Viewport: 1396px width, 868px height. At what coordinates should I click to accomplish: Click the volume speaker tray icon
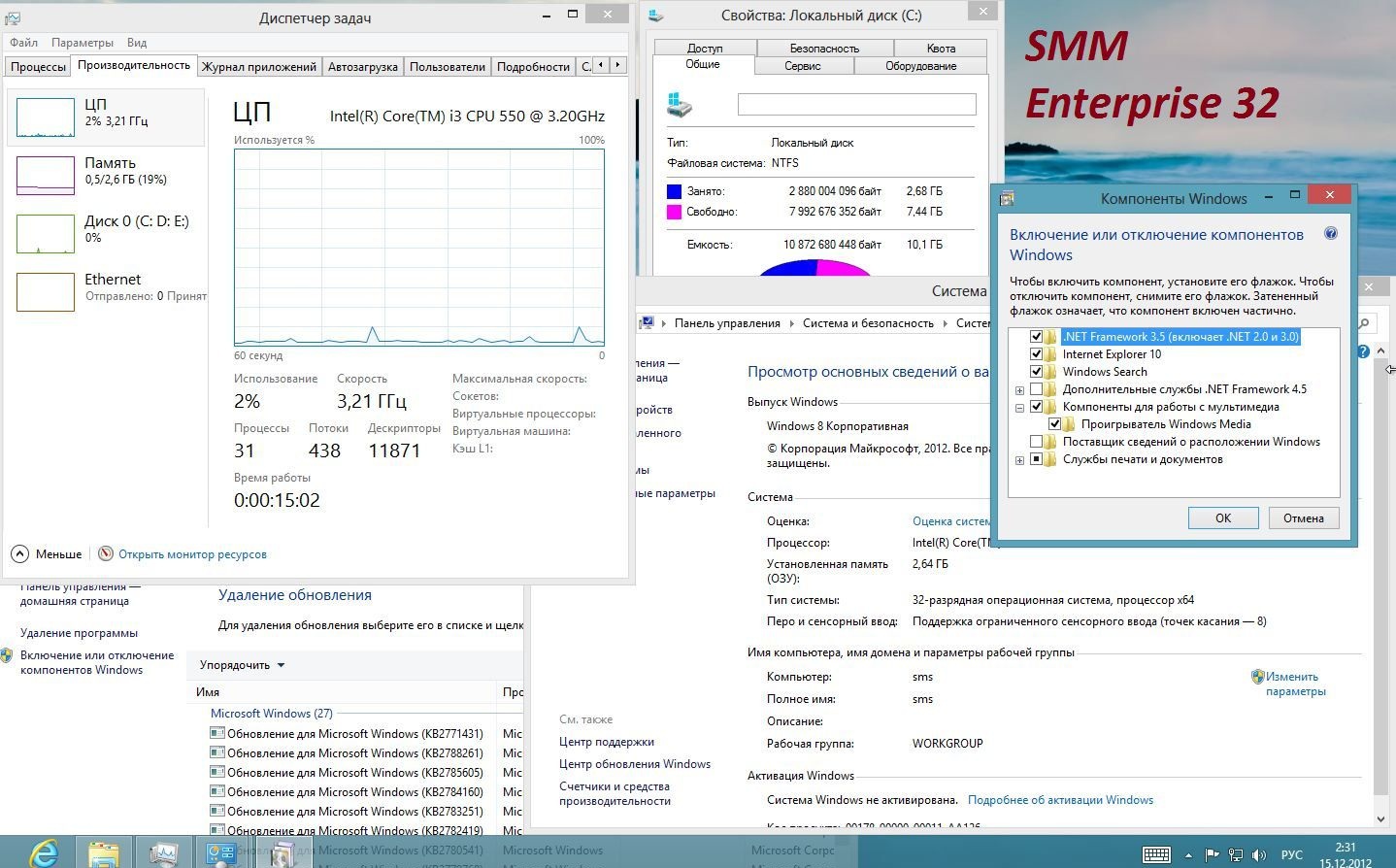click(1259, 855)
